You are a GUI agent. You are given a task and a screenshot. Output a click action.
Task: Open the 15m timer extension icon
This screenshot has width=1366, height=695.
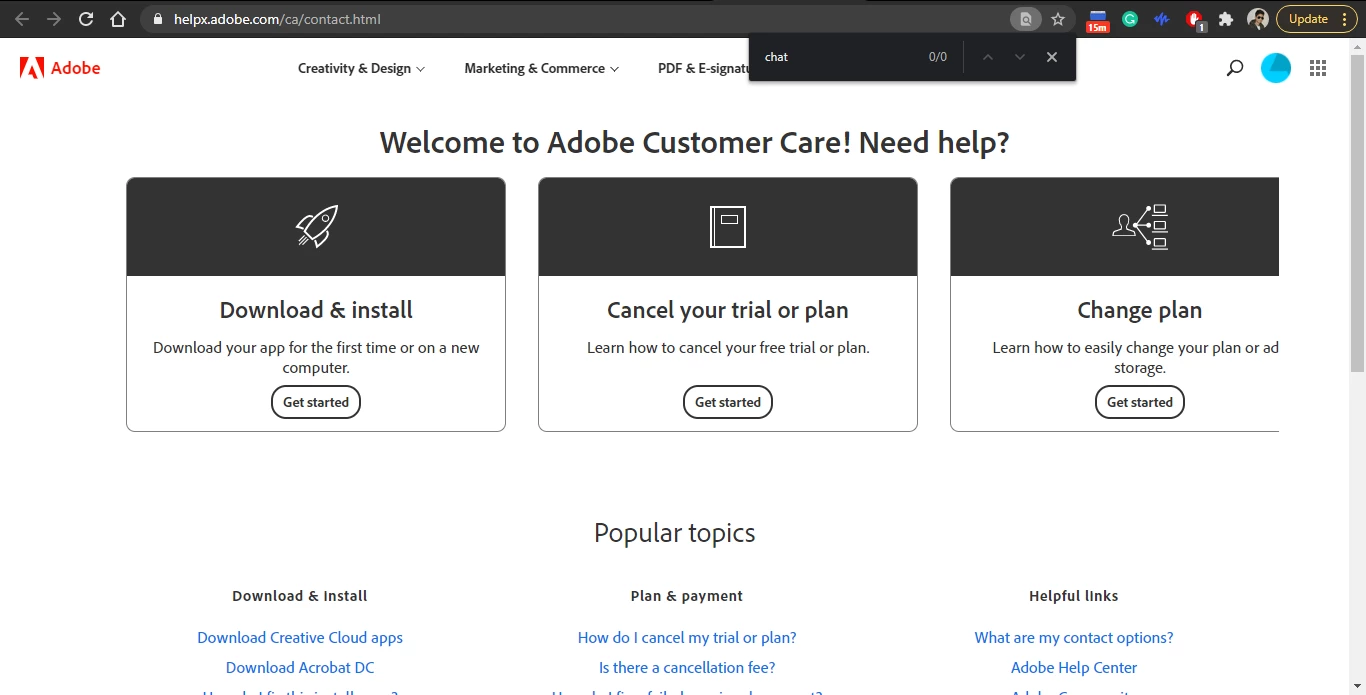pos(1098,20)
